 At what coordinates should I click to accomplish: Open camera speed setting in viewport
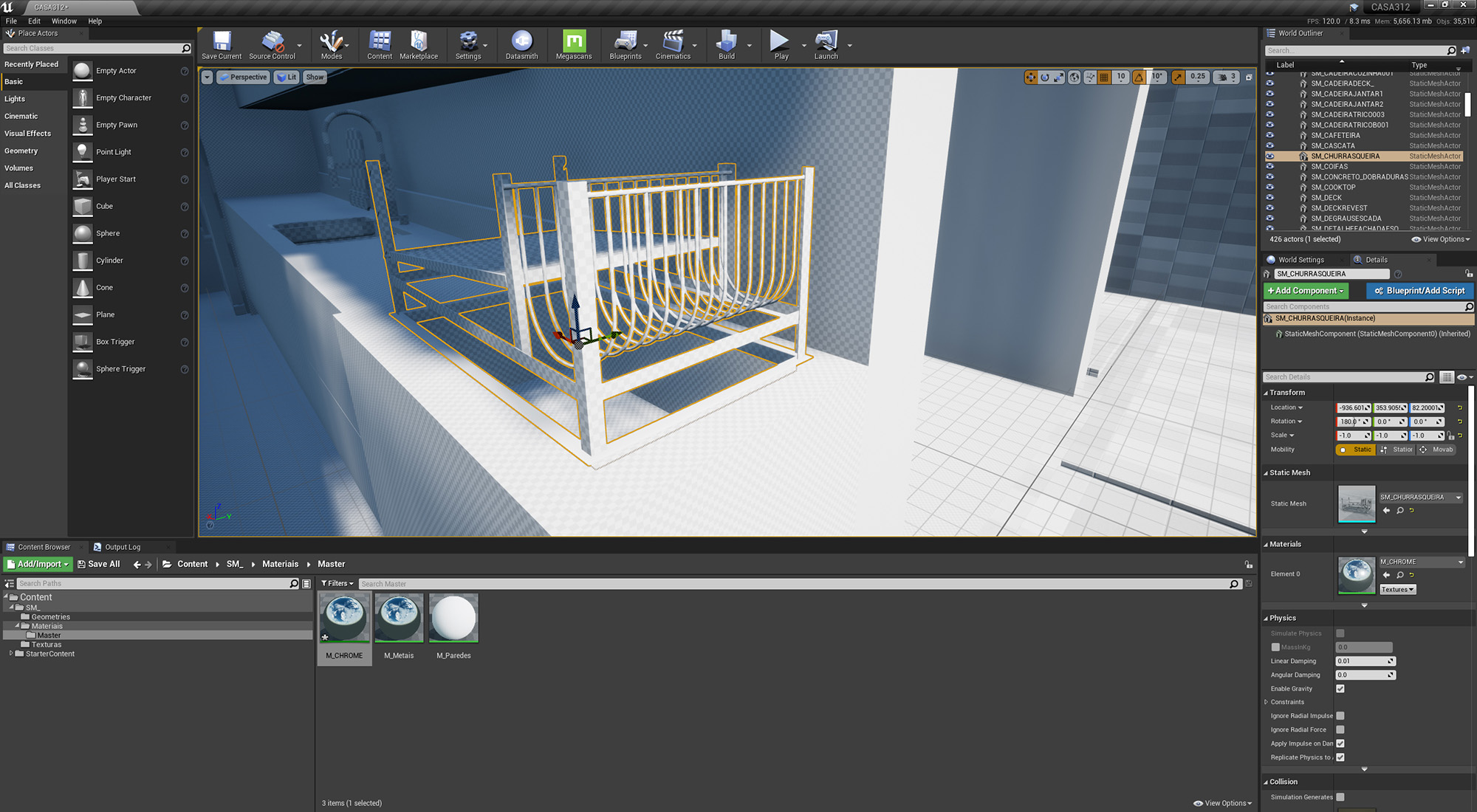point(1226,77)
